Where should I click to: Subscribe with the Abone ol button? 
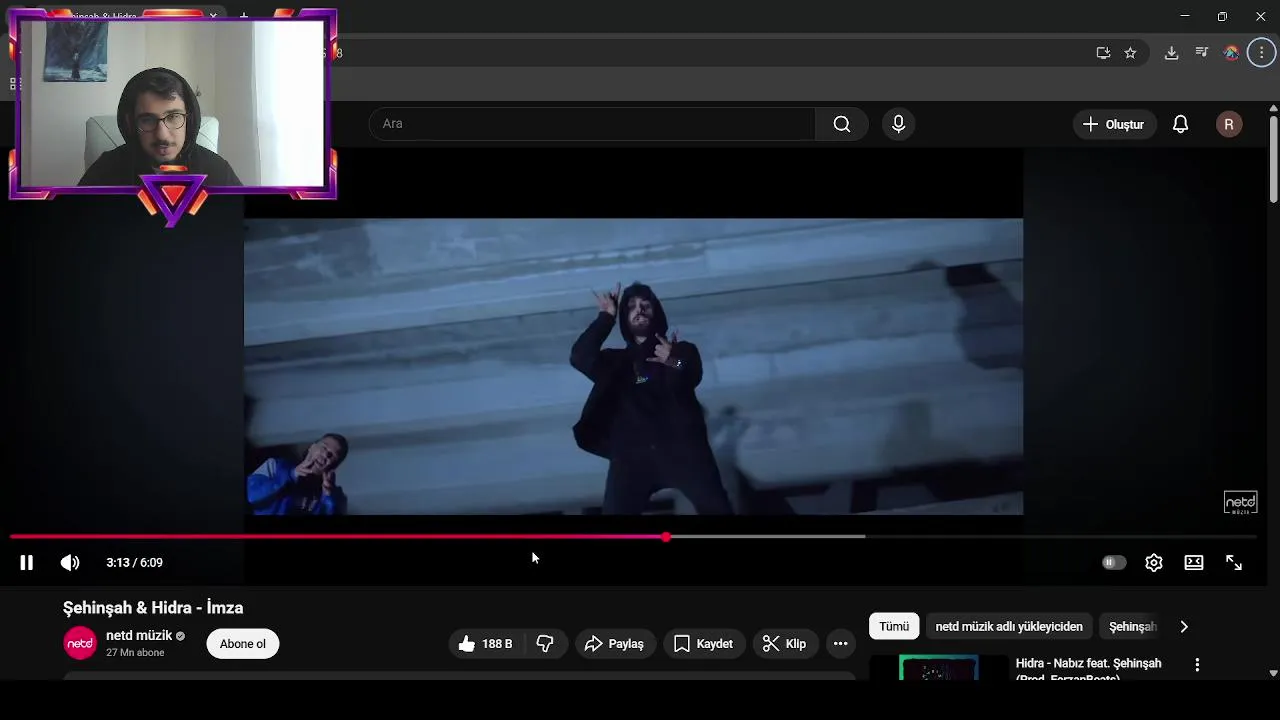pos(243,644)
